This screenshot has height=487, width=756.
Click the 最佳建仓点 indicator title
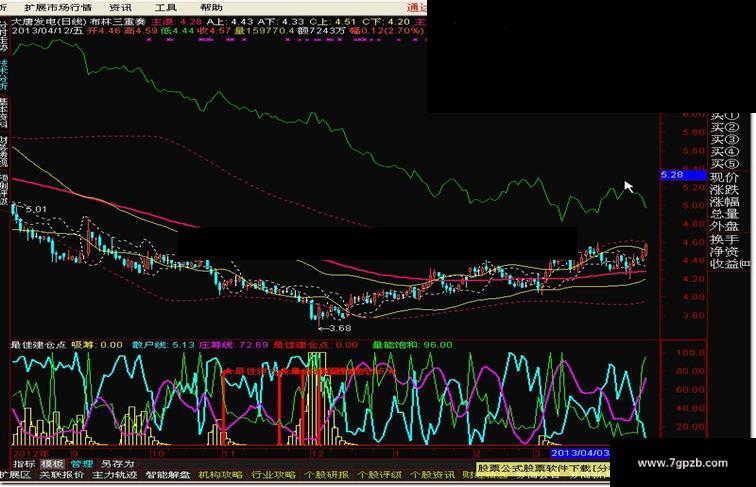[x=38, y=345]
